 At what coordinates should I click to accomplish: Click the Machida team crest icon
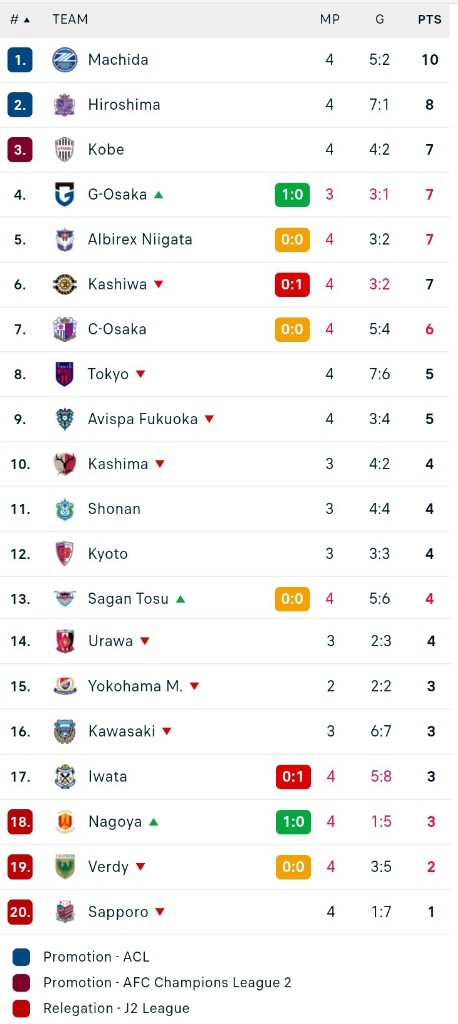pyautogui.click(x=65, y=59)
